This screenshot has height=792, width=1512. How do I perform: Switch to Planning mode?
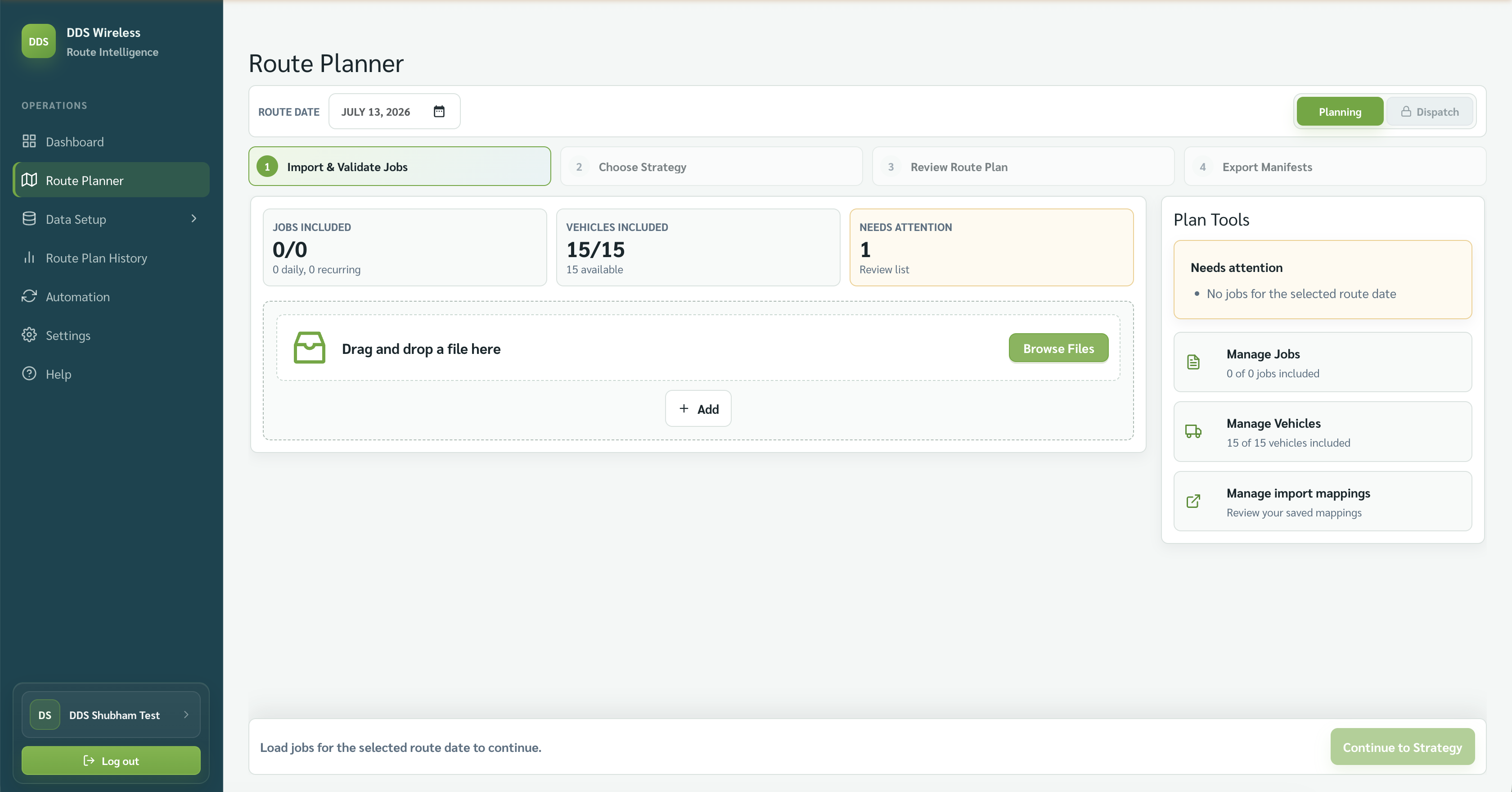(1340, 112)
